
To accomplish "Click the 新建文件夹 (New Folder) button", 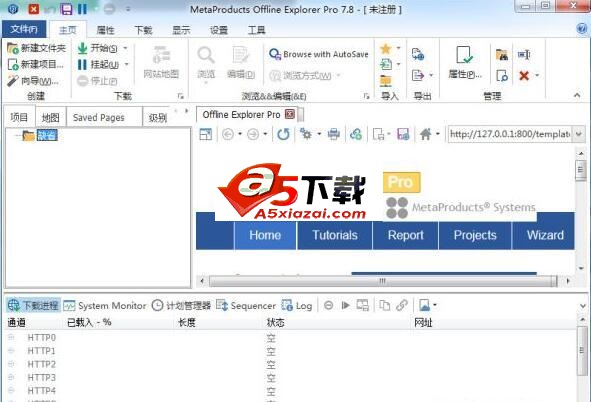I will pyautogui.click(x=37, y=48).
